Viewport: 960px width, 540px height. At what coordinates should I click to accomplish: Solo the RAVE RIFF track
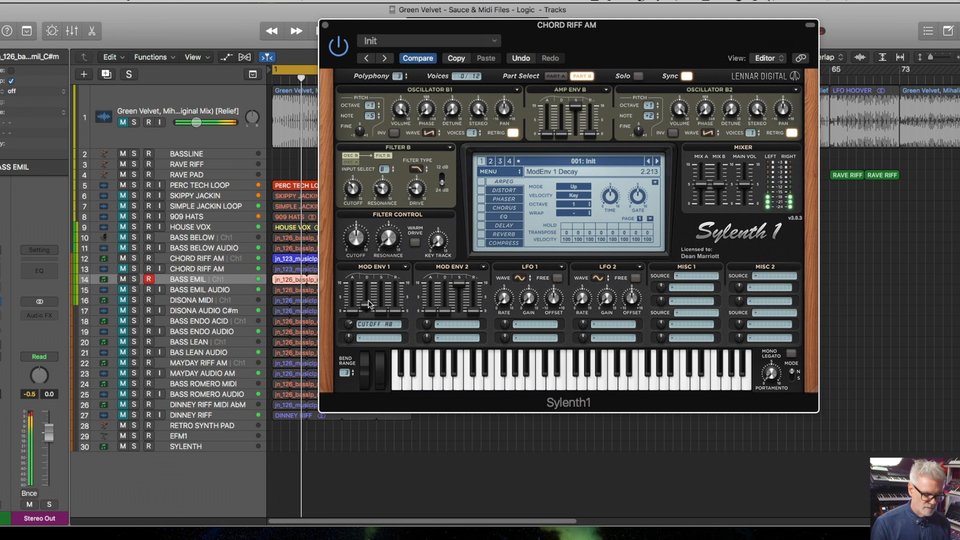[x=133, y=164]
